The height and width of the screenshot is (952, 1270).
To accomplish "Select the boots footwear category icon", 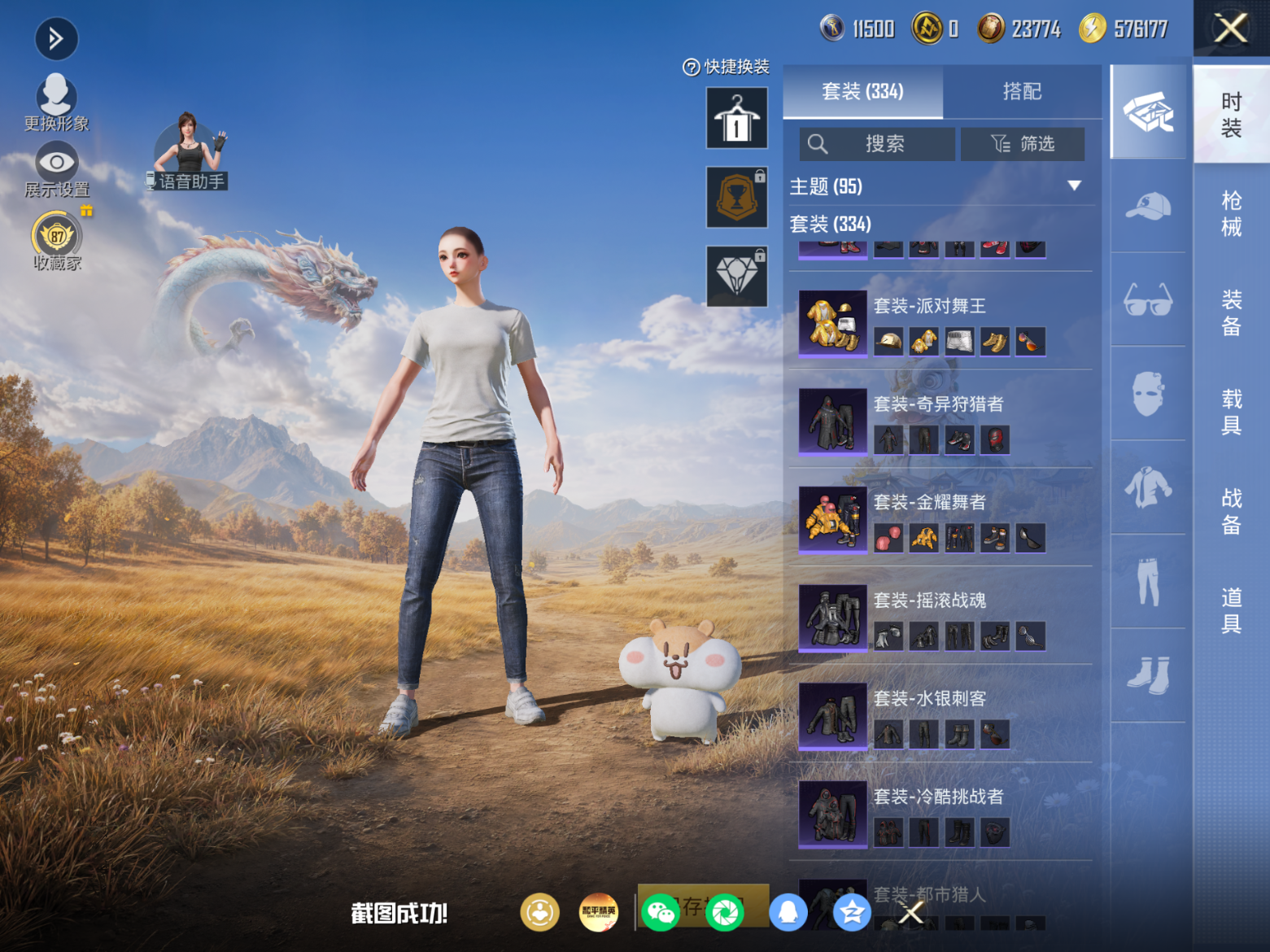I will click(x=1148, y=675).
